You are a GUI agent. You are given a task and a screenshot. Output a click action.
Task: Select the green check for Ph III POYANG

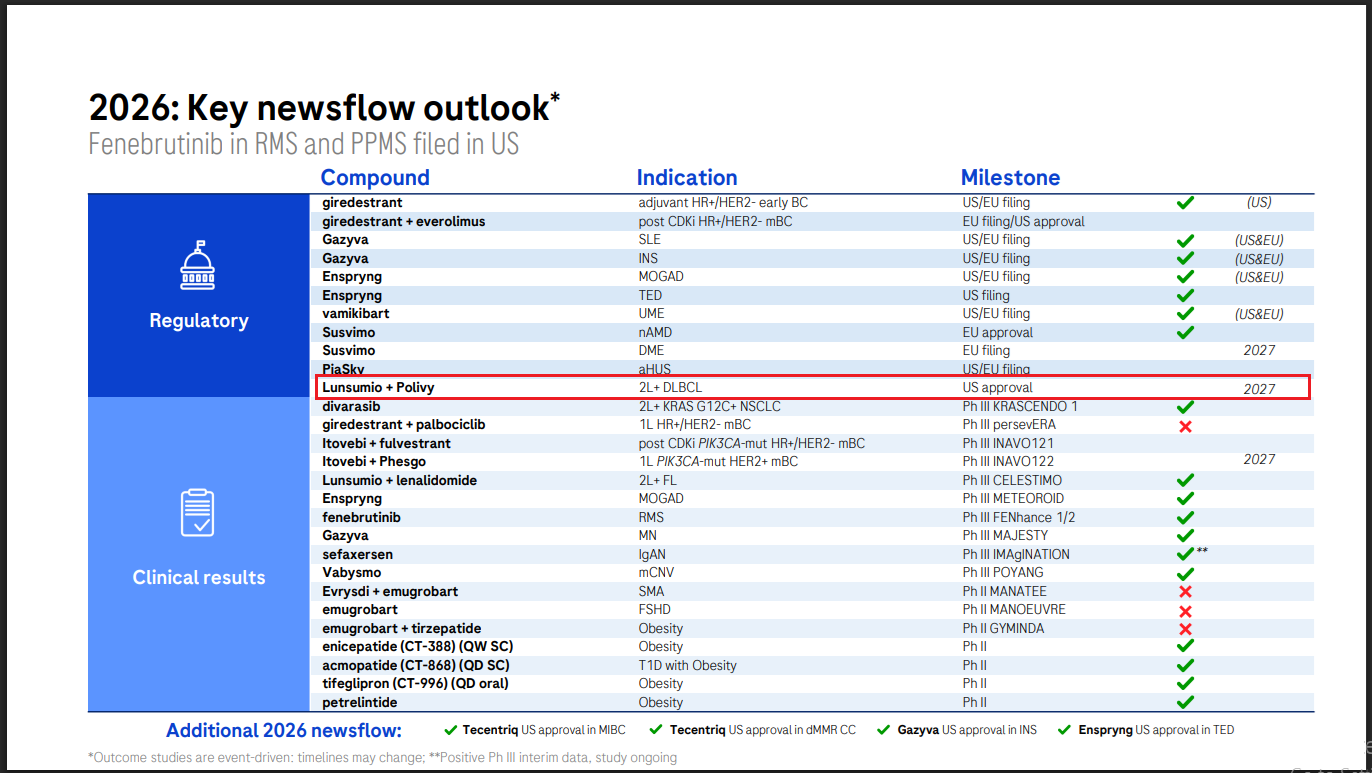(x=1185, y=574)
